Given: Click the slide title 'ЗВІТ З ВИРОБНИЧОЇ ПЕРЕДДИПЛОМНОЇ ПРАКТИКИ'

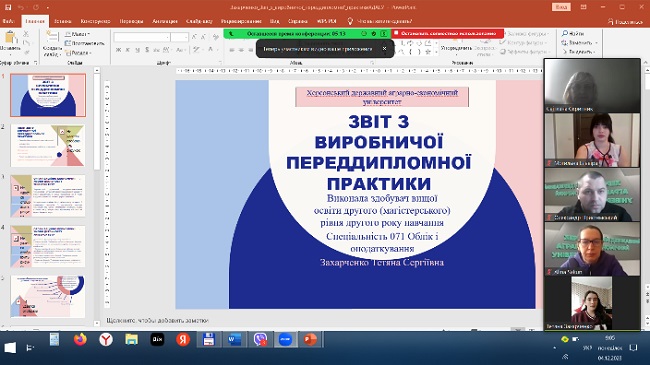Looking at the screenshot, I should point(378,152).
